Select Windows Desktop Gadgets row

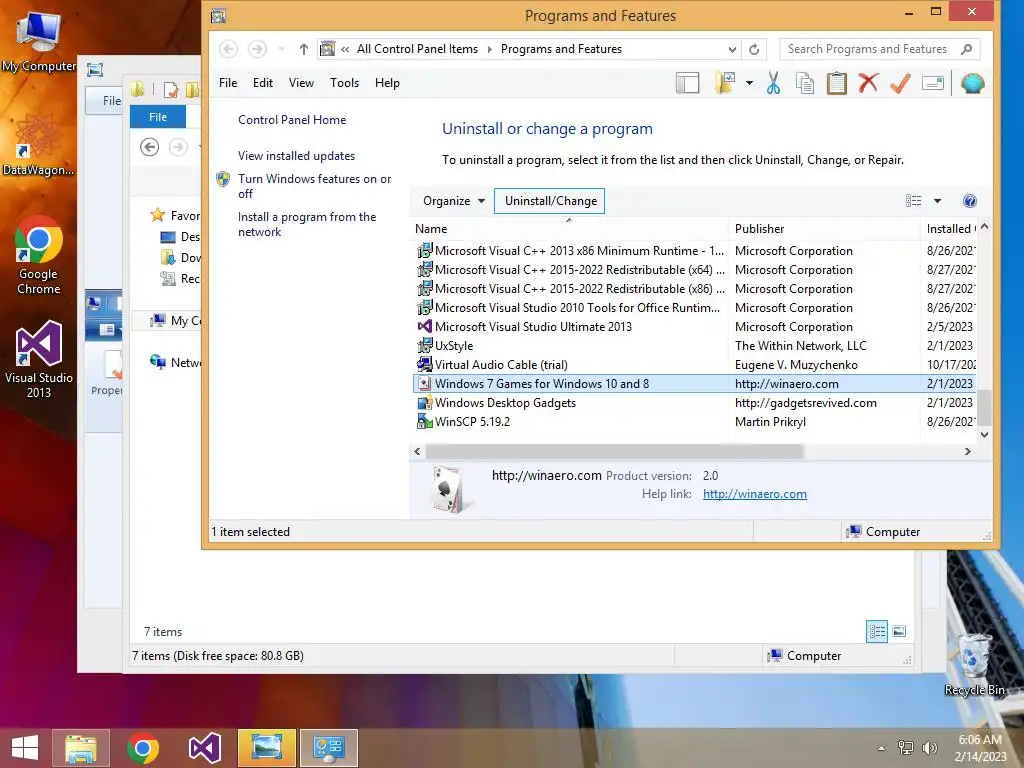coord(694,403)
